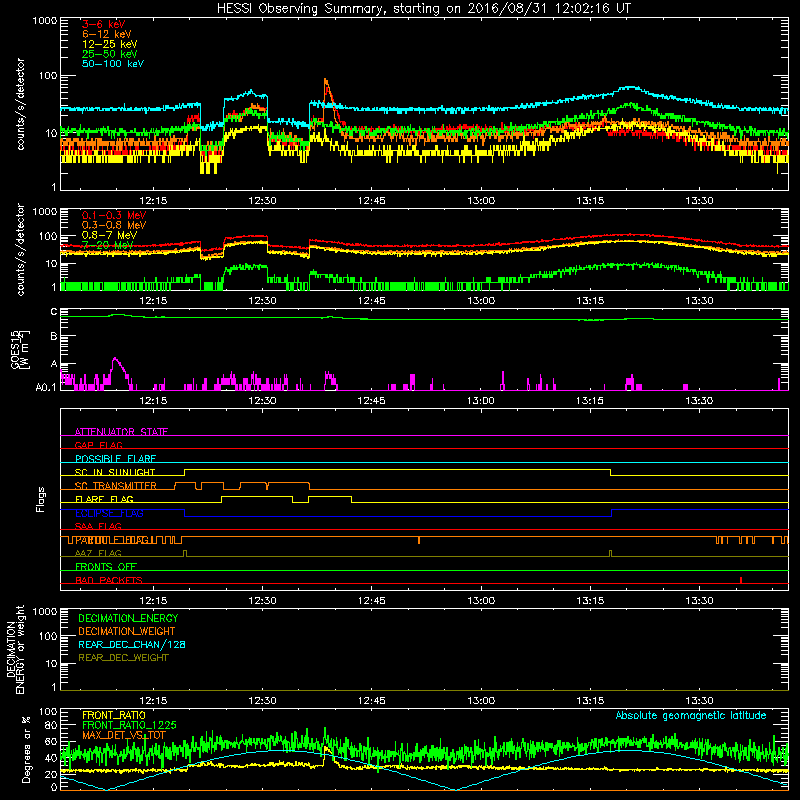
Task: Select the cyan 50-100 keV legend label
Action: pyautogui.click(x=112, y=64)
